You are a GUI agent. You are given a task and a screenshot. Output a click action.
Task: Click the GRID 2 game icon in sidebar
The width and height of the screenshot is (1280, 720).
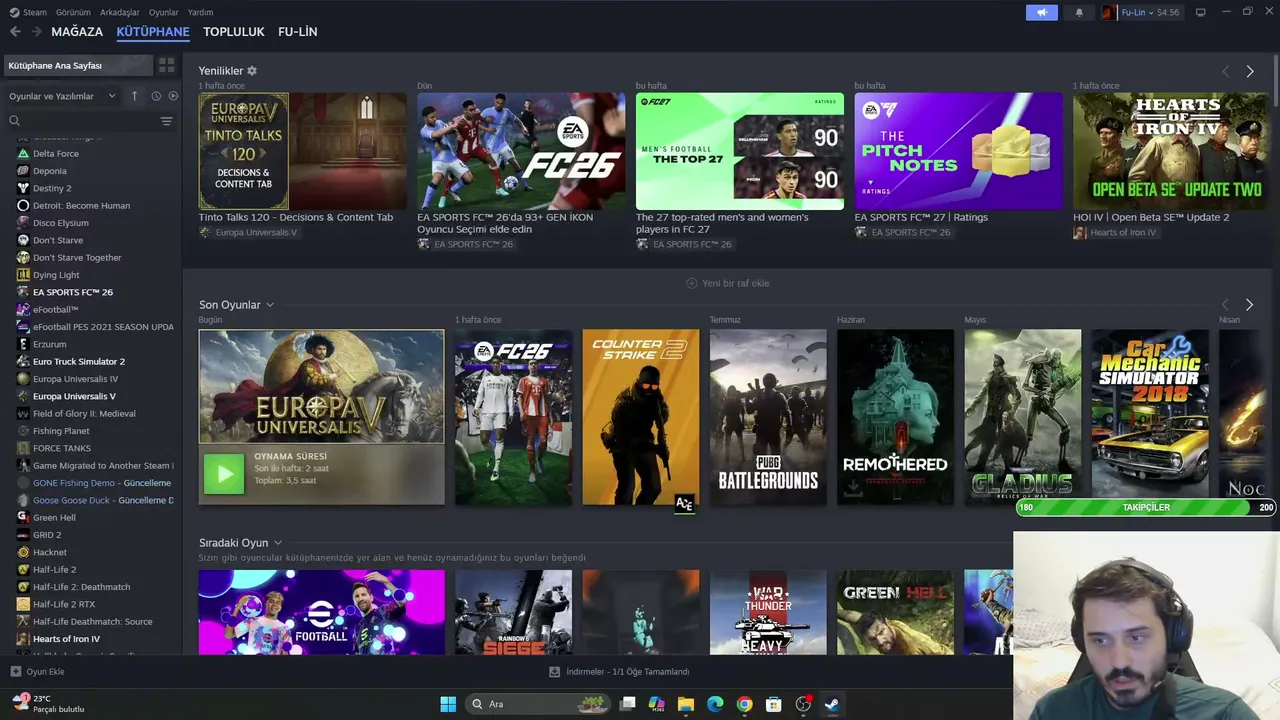pos(23,535)
